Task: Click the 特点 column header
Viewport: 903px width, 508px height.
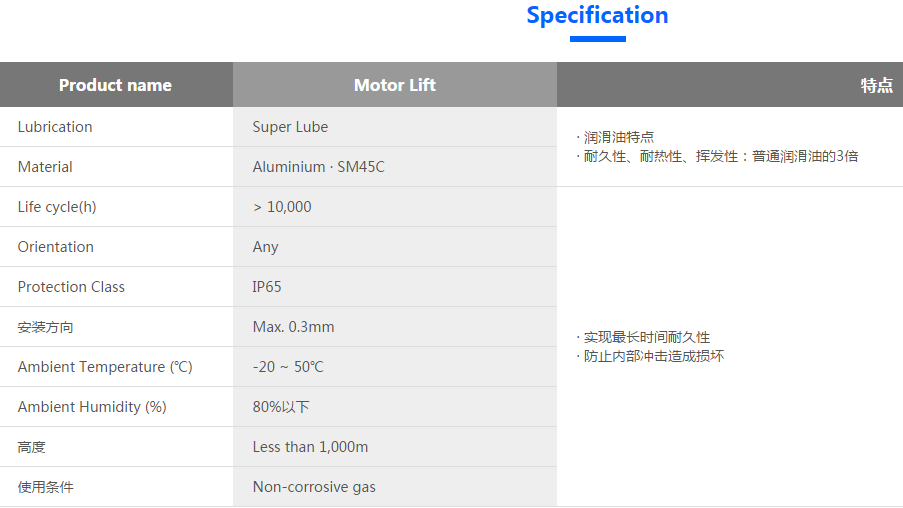Action: click(x=876, y=86)
